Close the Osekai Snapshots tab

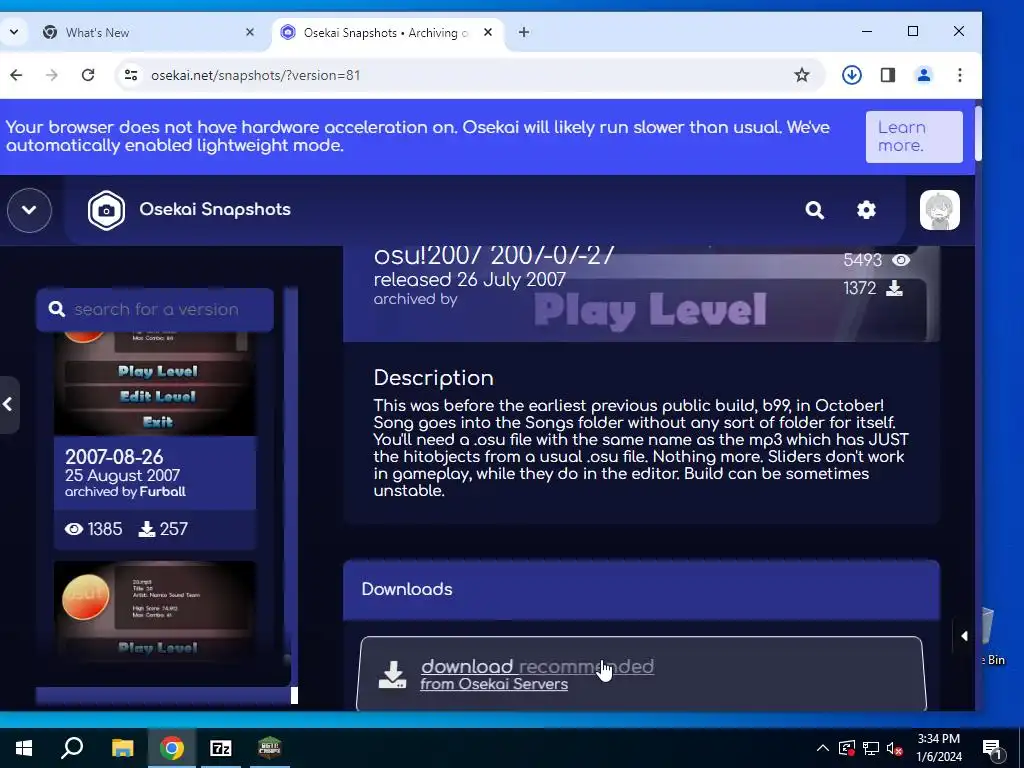(x=488, y=32)
